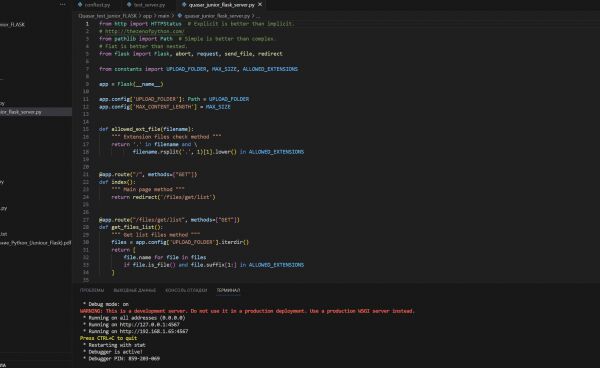The height and width of the screenshot is (368, 600).
Task: Select highlighted flask_server.py file in Explorer
Action: pos(36,112)
